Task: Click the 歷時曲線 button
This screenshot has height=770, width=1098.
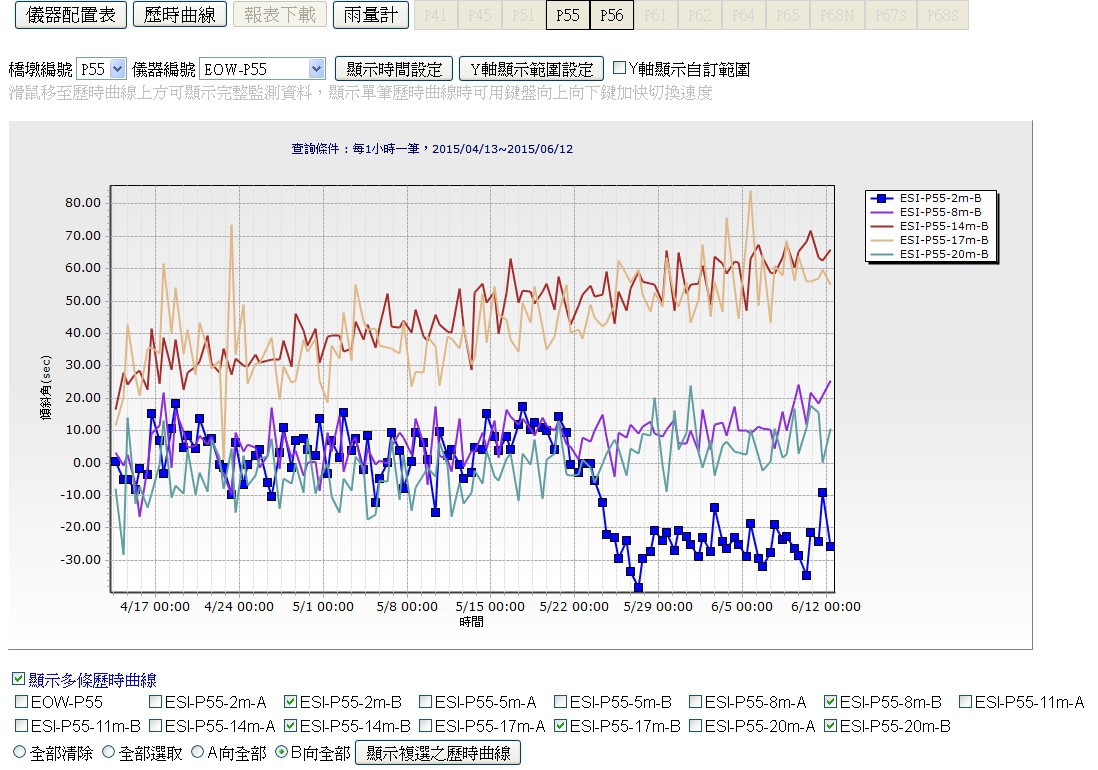Action: [179, 14]
